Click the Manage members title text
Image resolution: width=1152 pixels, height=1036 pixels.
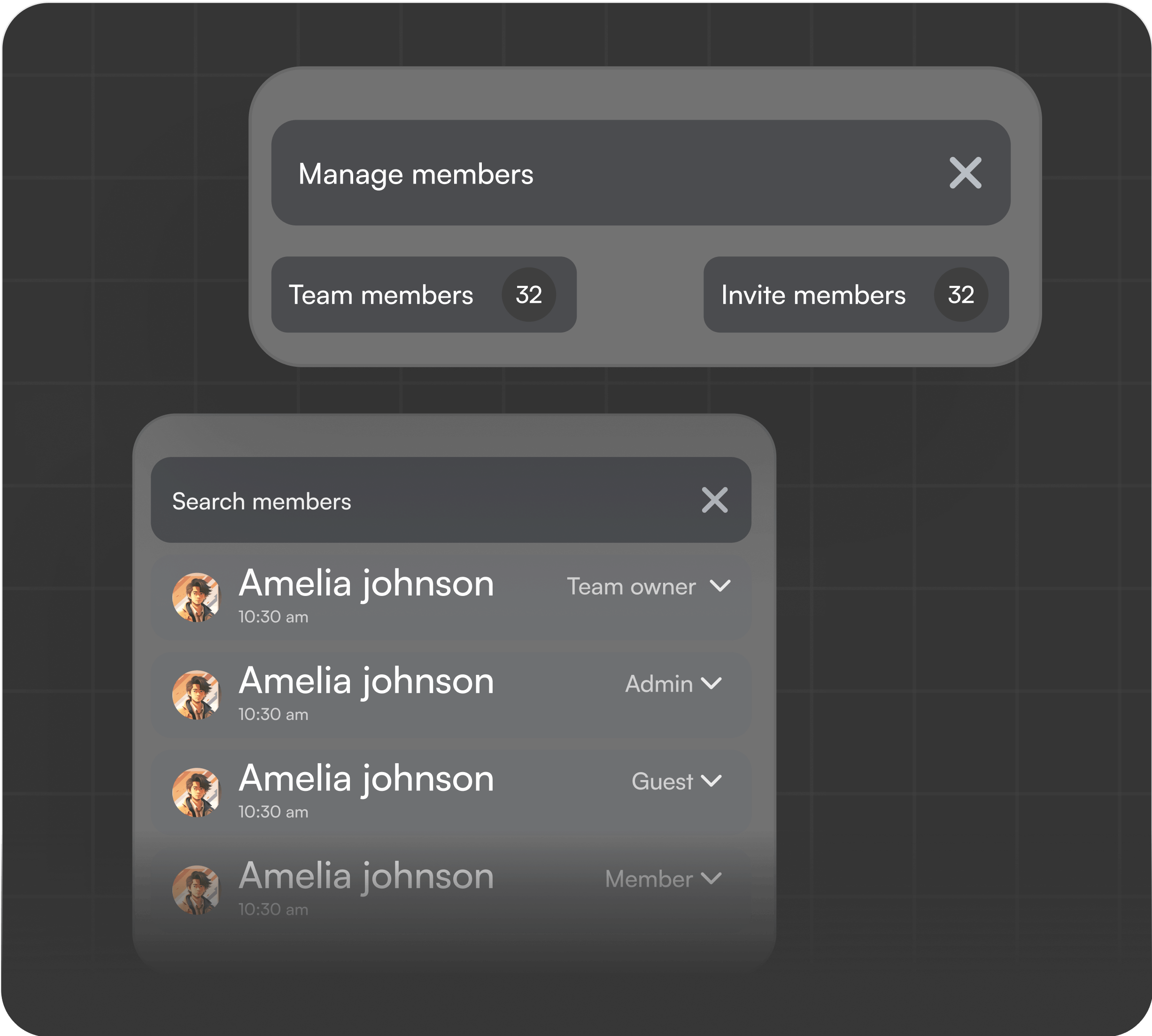click(x=416, y=174)
